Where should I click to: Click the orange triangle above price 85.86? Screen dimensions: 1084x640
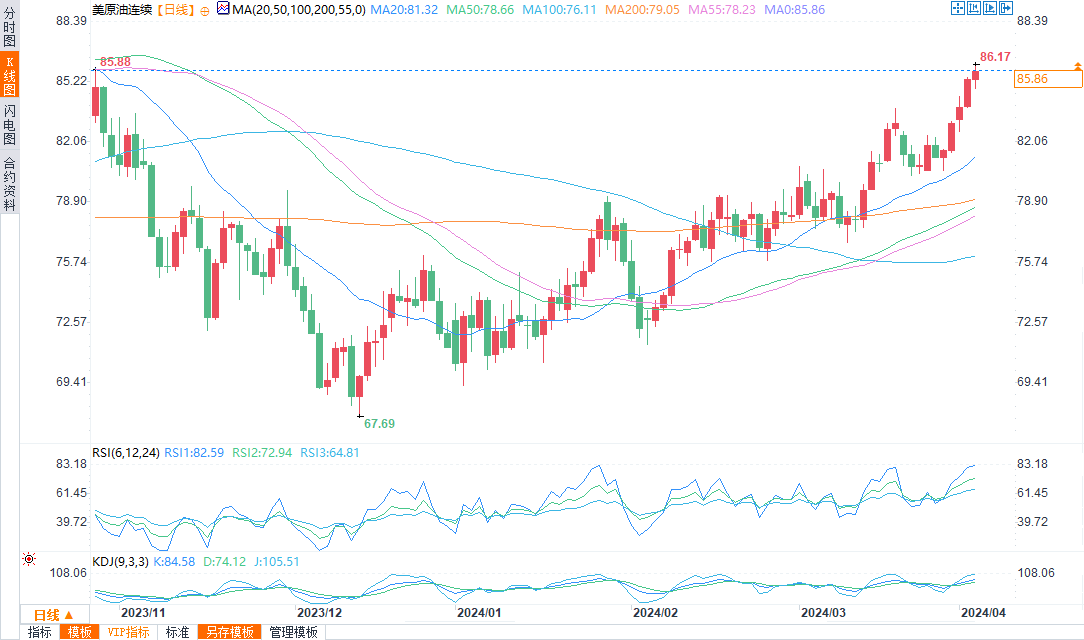tap(1077, 66)
